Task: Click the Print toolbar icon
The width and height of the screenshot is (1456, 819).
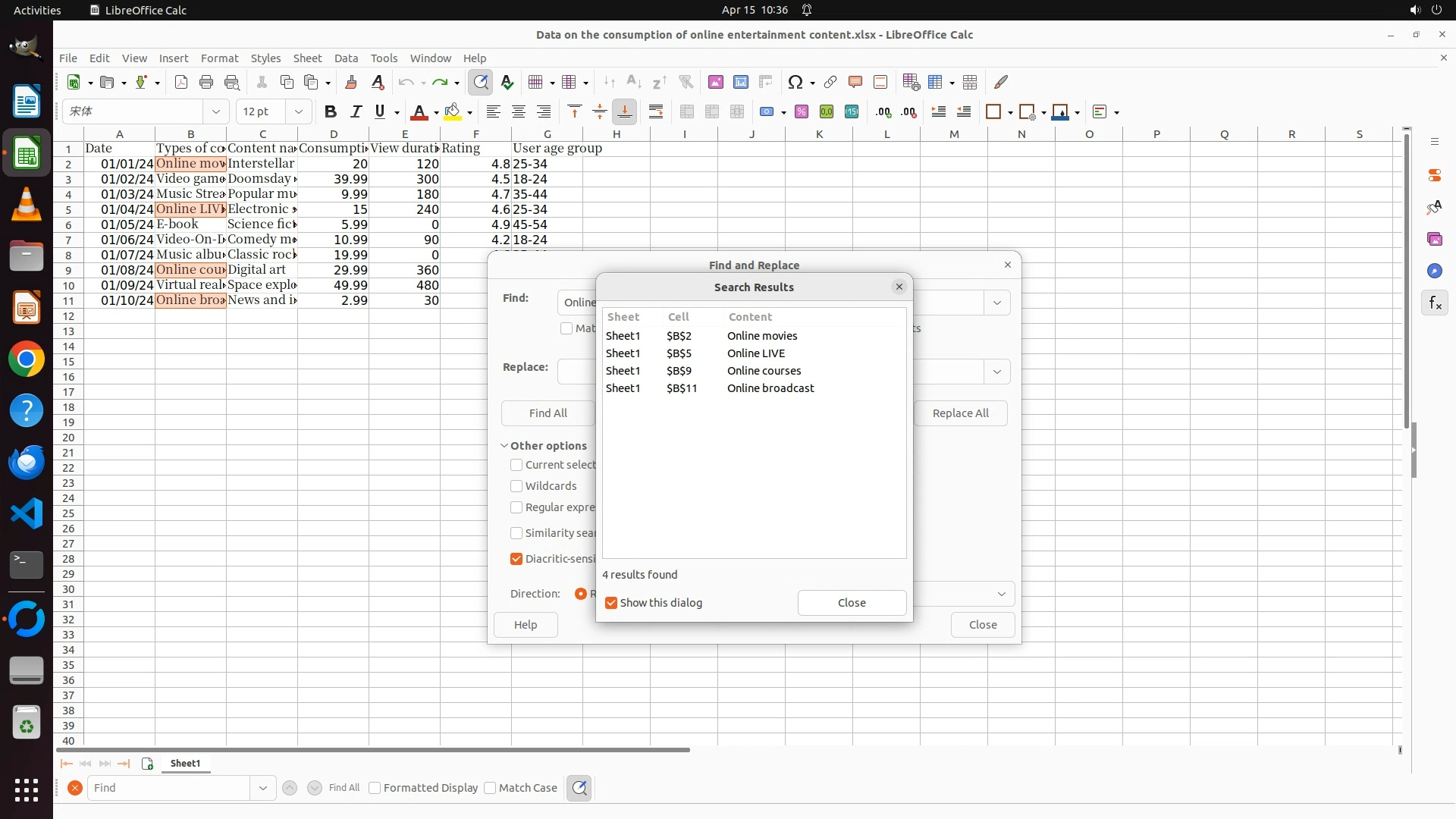Action: (x=206, y=82)
